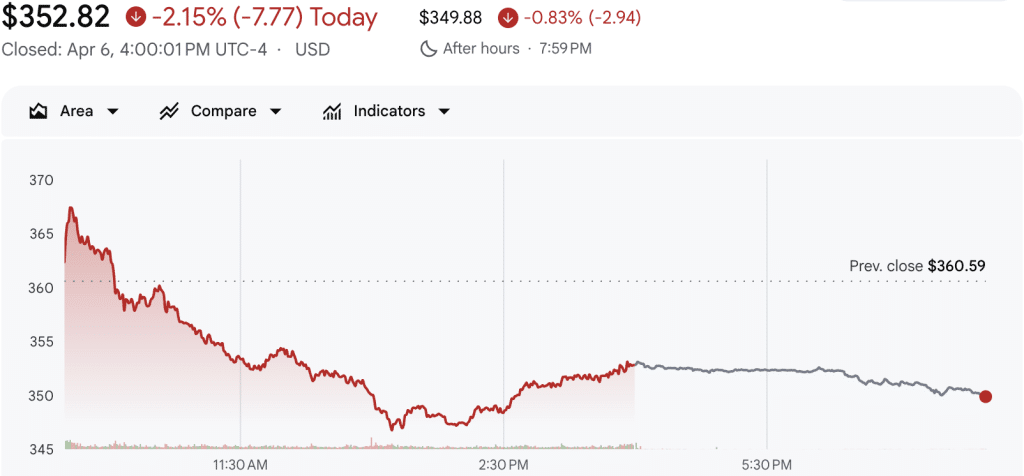Click the 5:30 PM time axis label
This screenshot has height=476, width=1024.
(767, 465)
